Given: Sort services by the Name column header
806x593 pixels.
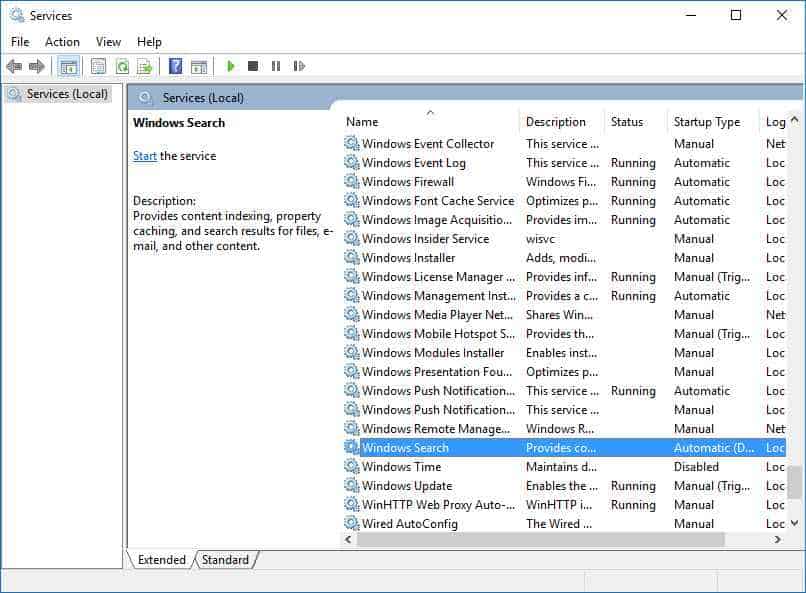Looking at the screenshot, I should [362, 122].
